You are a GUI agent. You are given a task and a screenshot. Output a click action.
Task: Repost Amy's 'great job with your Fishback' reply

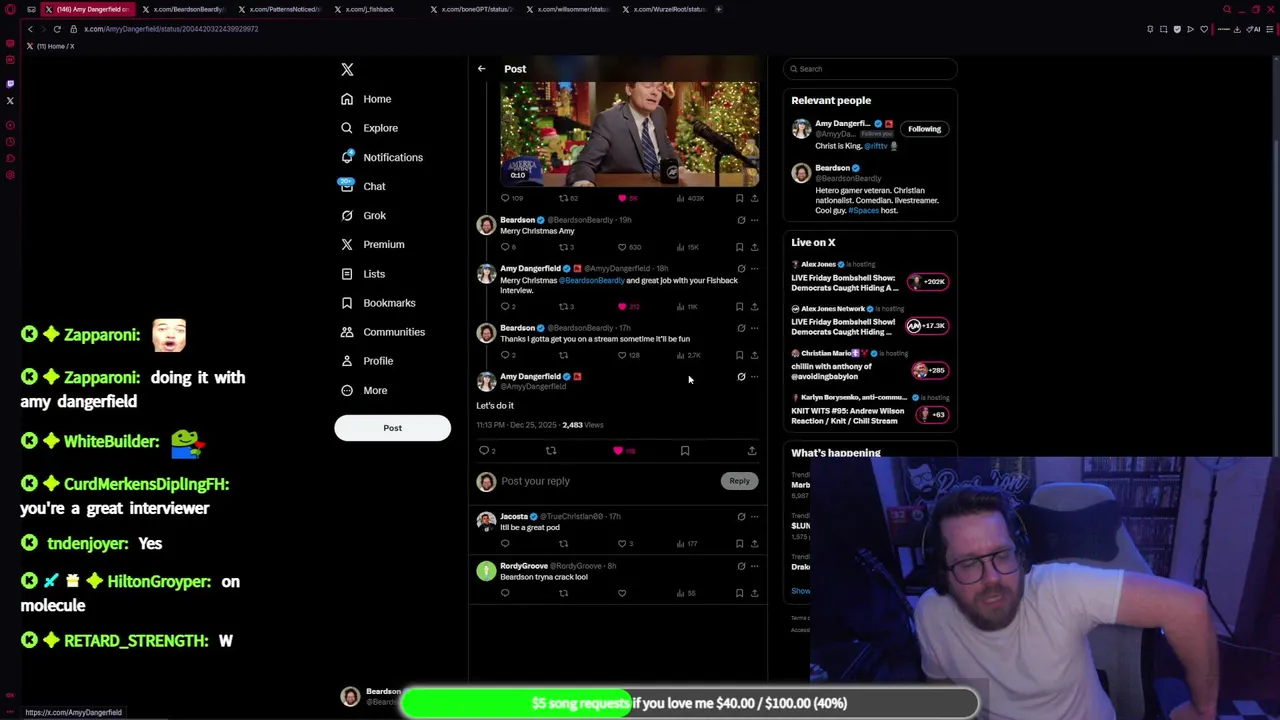563,306
